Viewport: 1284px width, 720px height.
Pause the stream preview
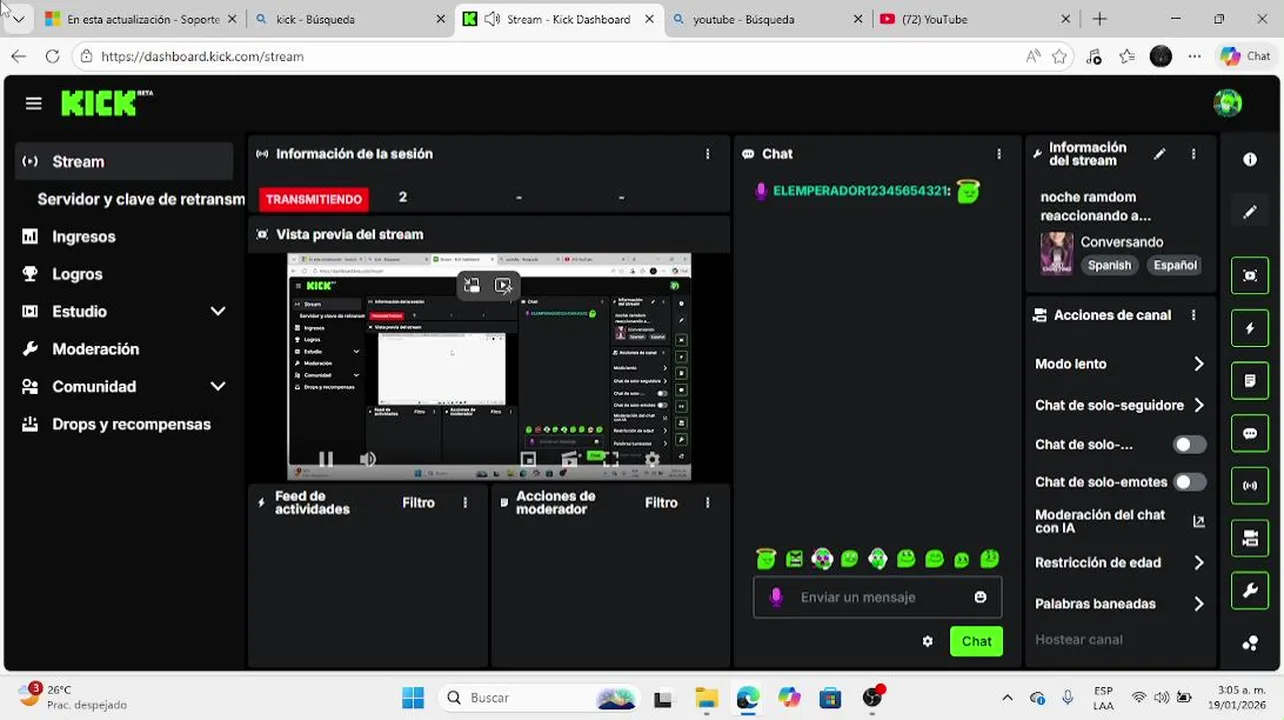pos(326,460)
